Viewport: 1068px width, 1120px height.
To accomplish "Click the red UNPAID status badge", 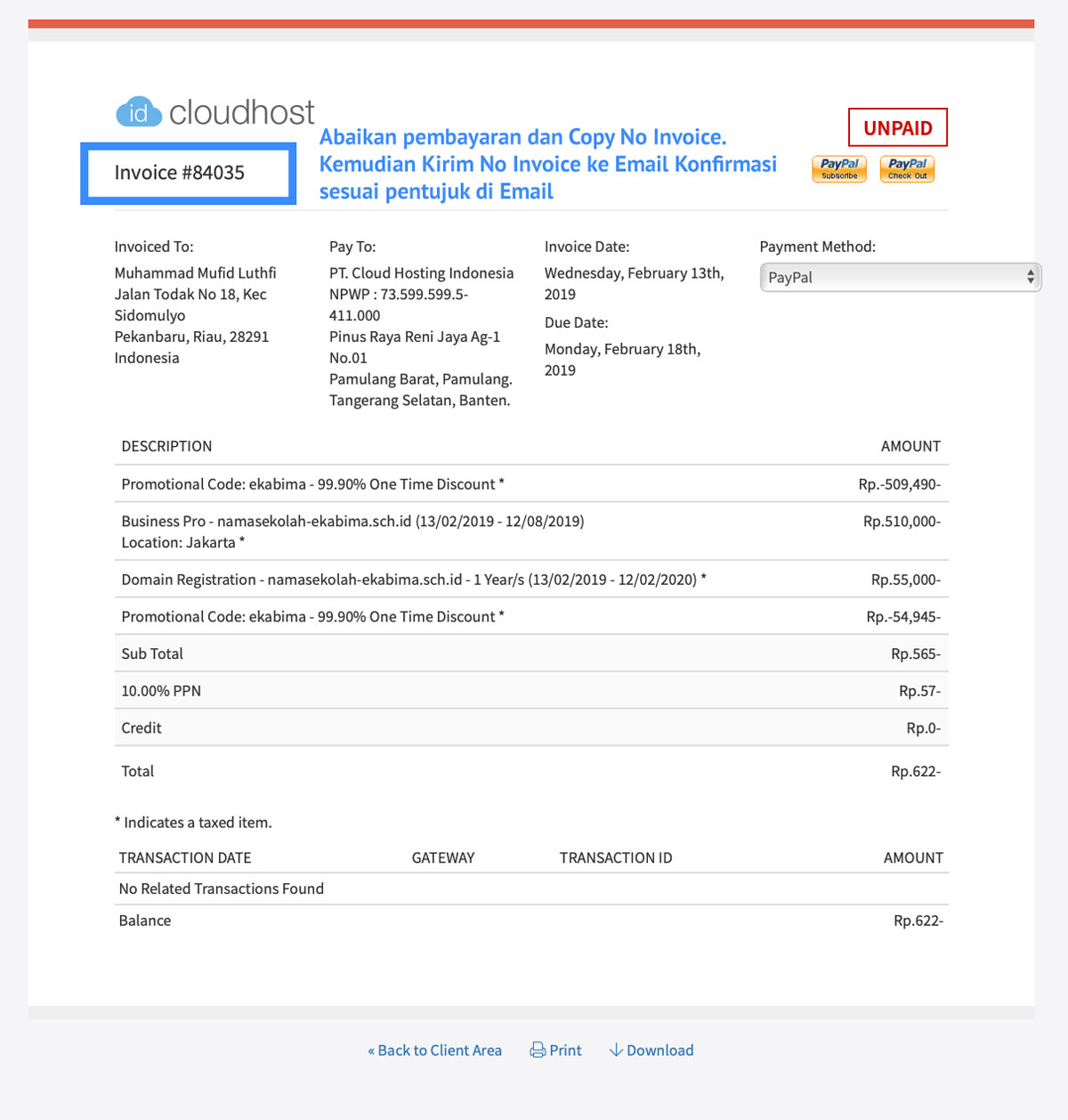I will click(x=897, y=128).
